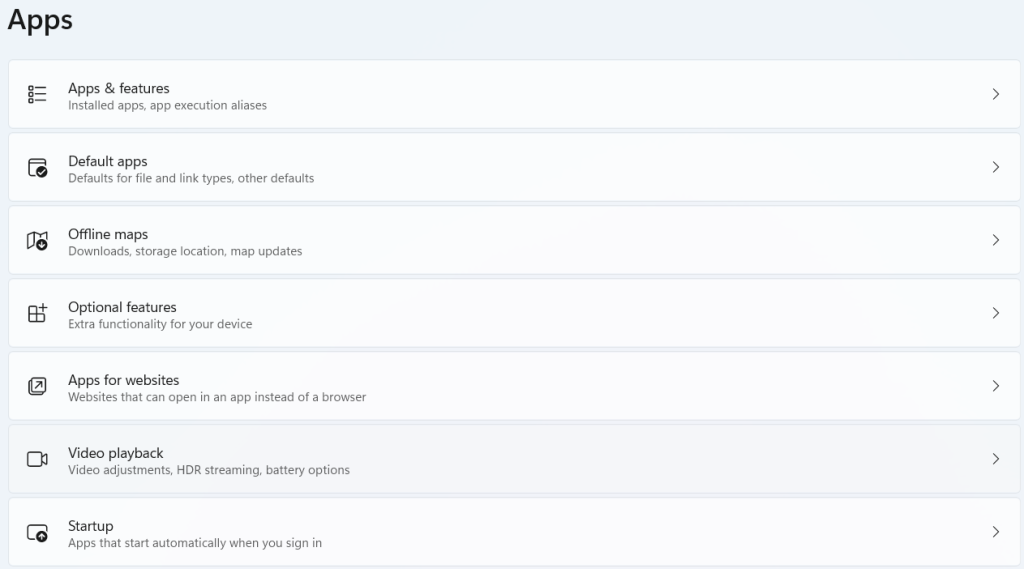Click the Apps for websites icon

37,386
